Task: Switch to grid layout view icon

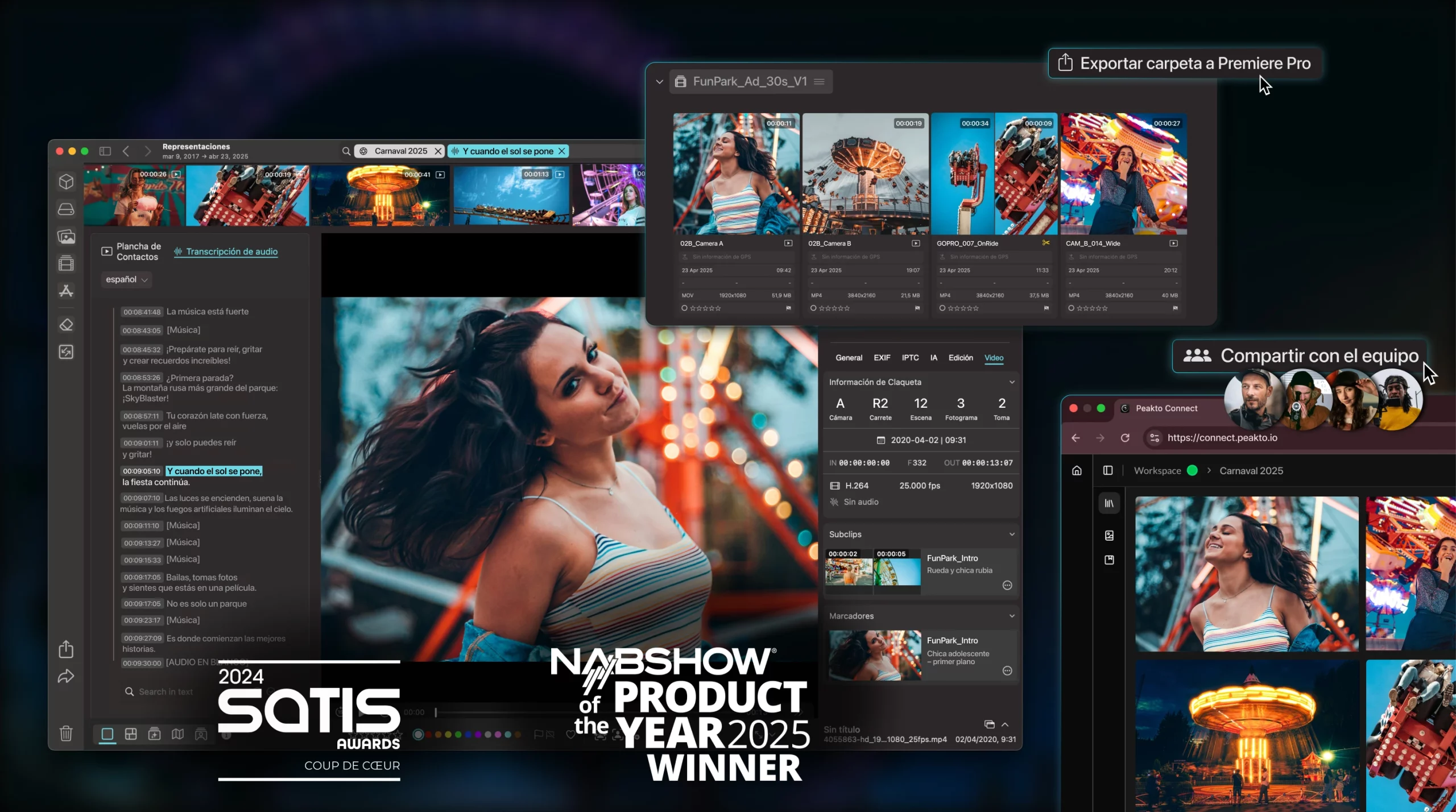Action: tap(131, 734)
